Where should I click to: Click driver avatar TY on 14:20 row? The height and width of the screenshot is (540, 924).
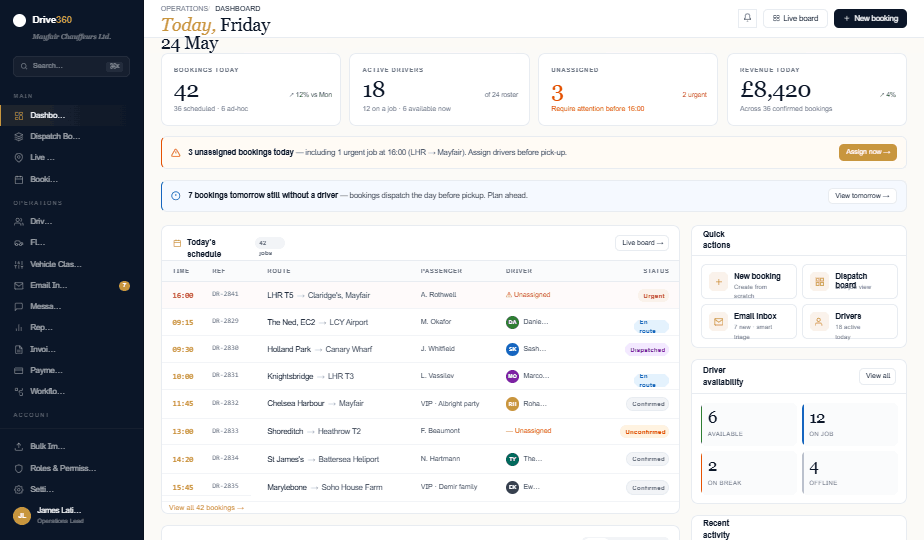point(512,459)
